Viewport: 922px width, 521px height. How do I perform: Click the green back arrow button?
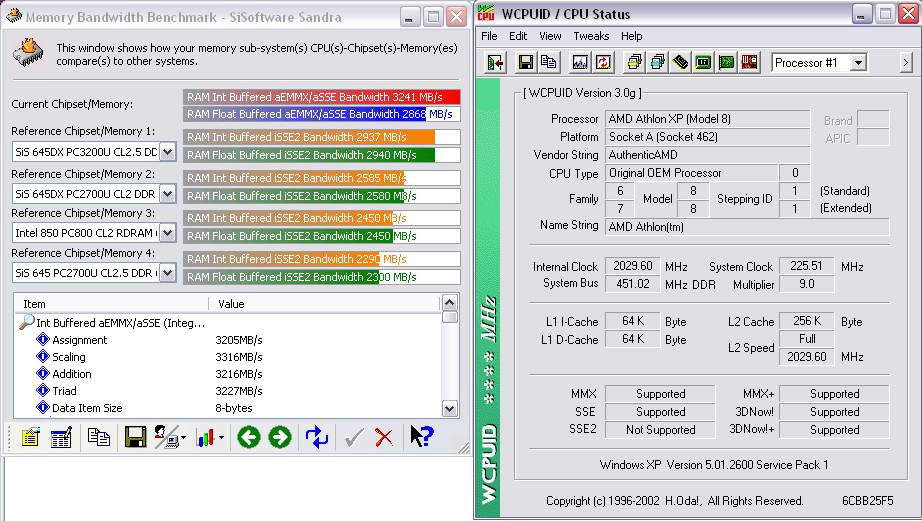point(248,437)
